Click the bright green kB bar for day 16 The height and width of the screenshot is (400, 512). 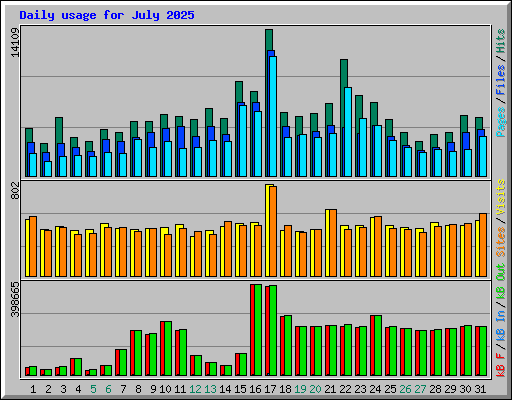click(258, 330)
